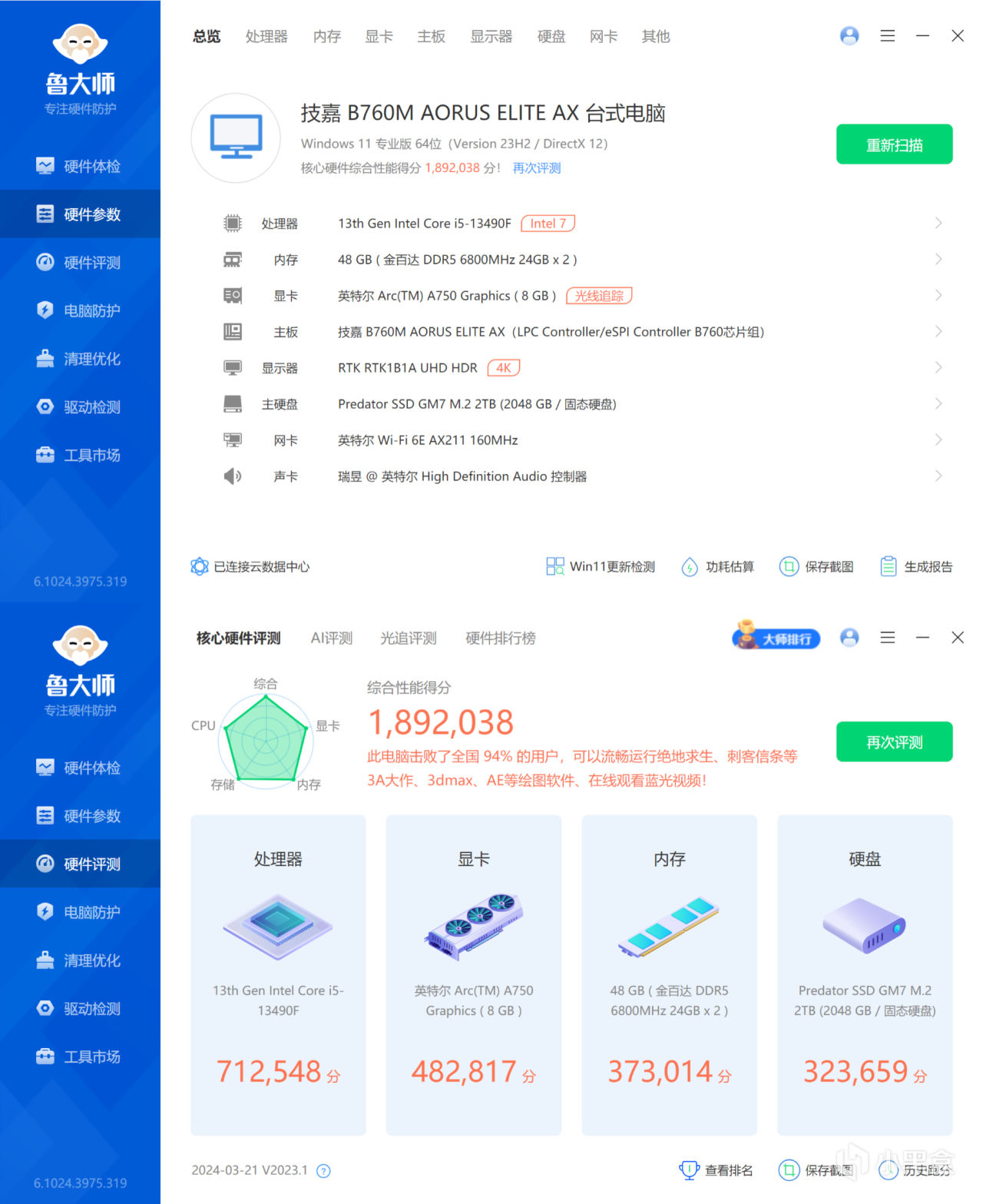Switch to the AI评测 tab
Image resolution: width=983 pixels, height=1204 pixels.
pyautogui.click(x=332, y=638)
